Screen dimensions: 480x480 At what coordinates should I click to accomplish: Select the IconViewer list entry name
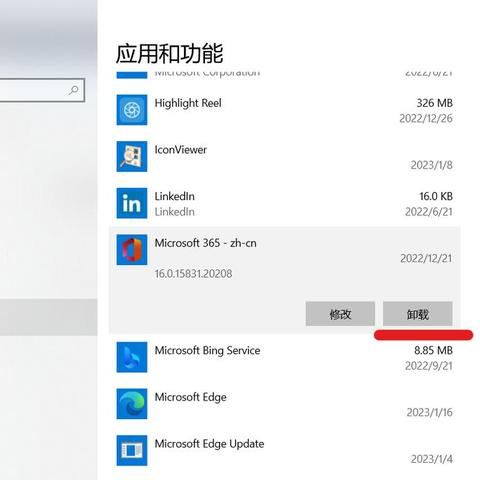pos(181,150)
